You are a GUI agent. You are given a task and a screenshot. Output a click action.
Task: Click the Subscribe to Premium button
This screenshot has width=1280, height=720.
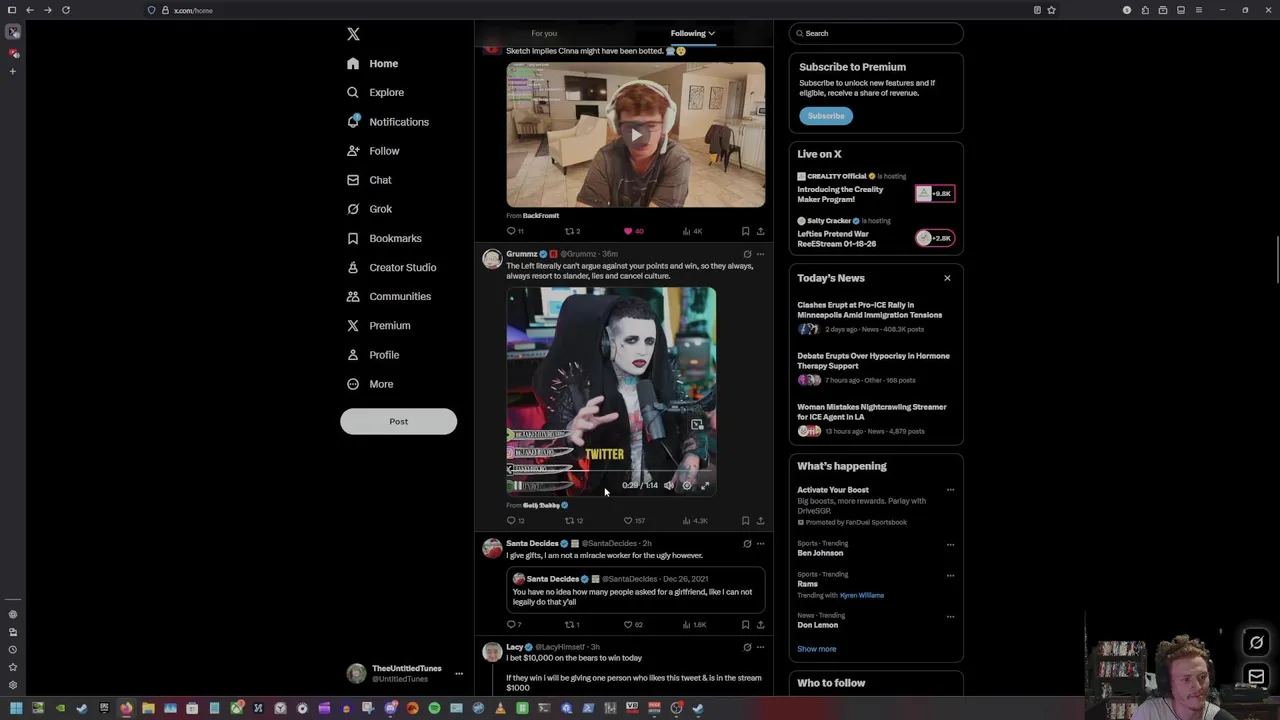coord(826,116)
